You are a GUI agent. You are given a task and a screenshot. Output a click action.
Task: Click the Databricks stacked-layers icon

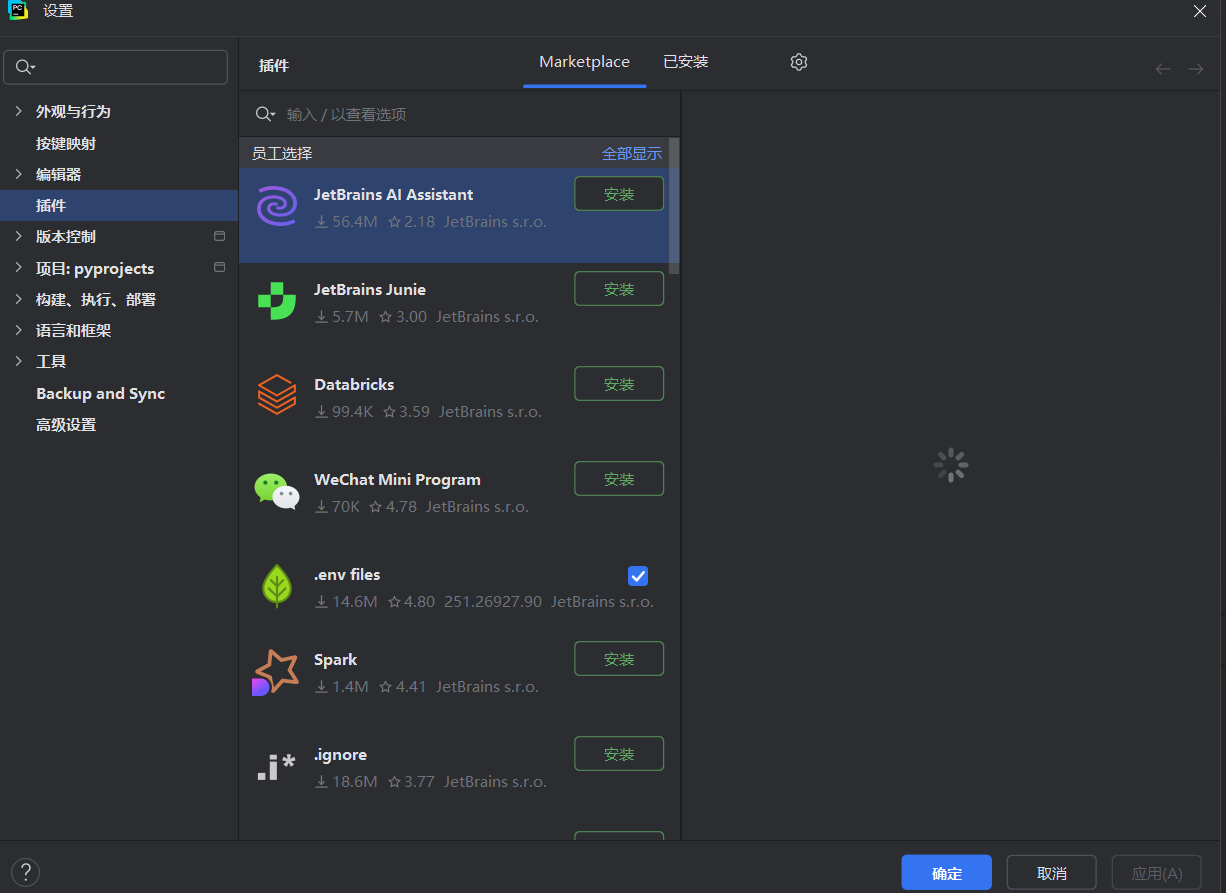coord(277,395)
